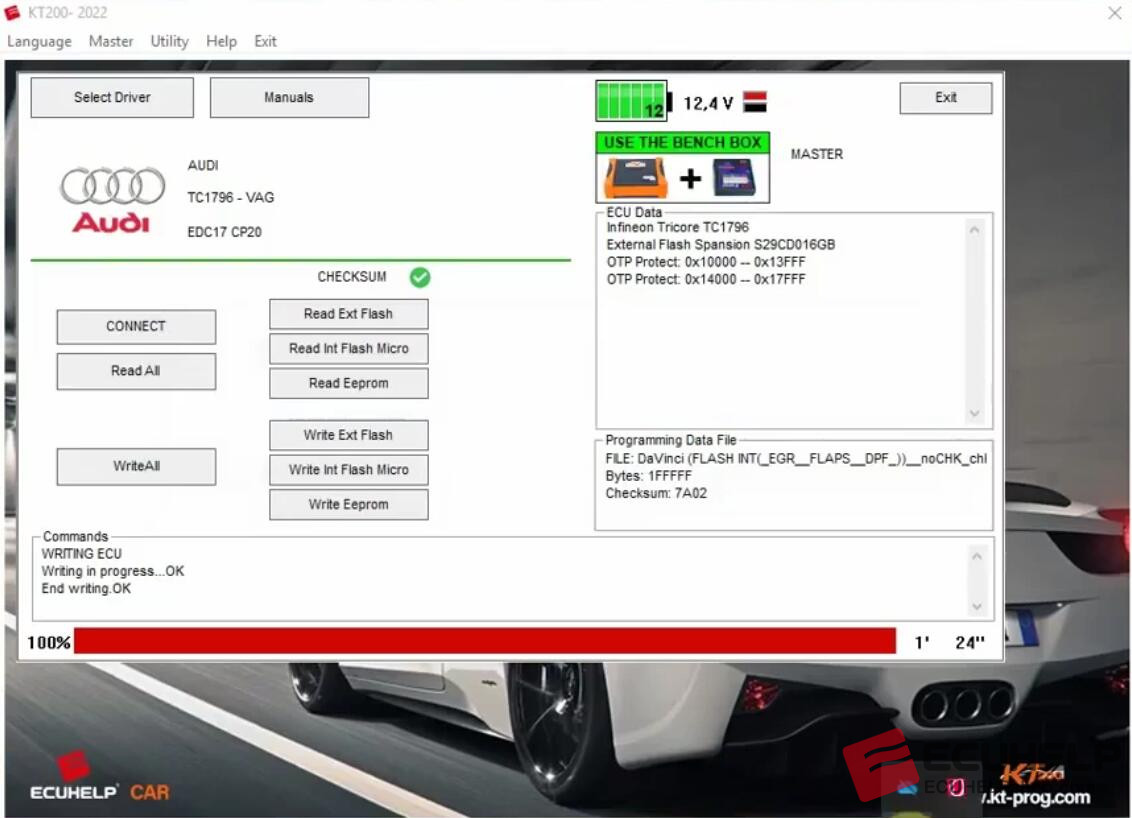This screenshot has height=818, width=1132.
Task: Click 'Checksum: 7A02' text
Action: tap(656, 494)
